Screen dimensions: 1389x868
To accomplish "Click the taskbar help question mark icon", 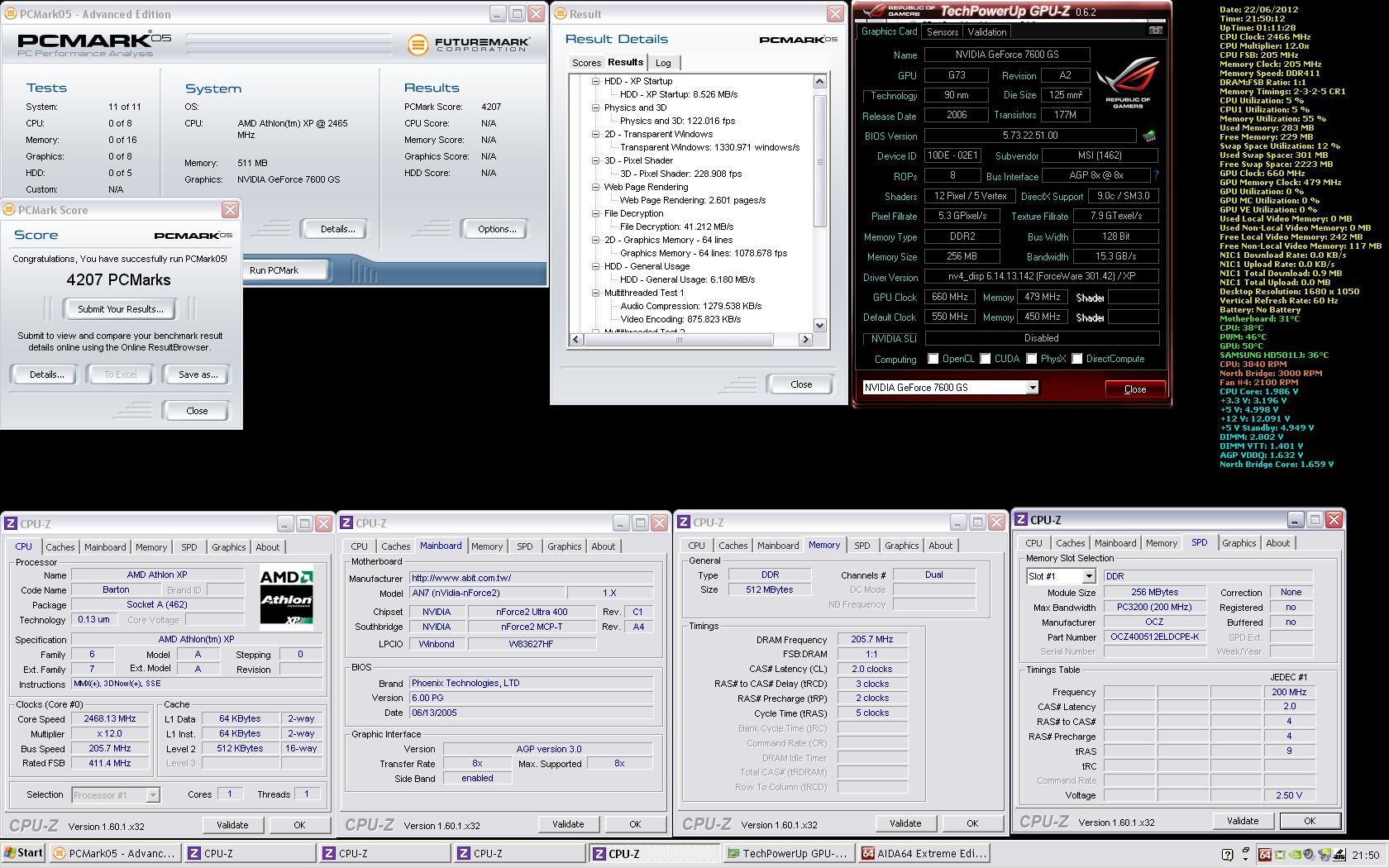I will coord(1227,855).
